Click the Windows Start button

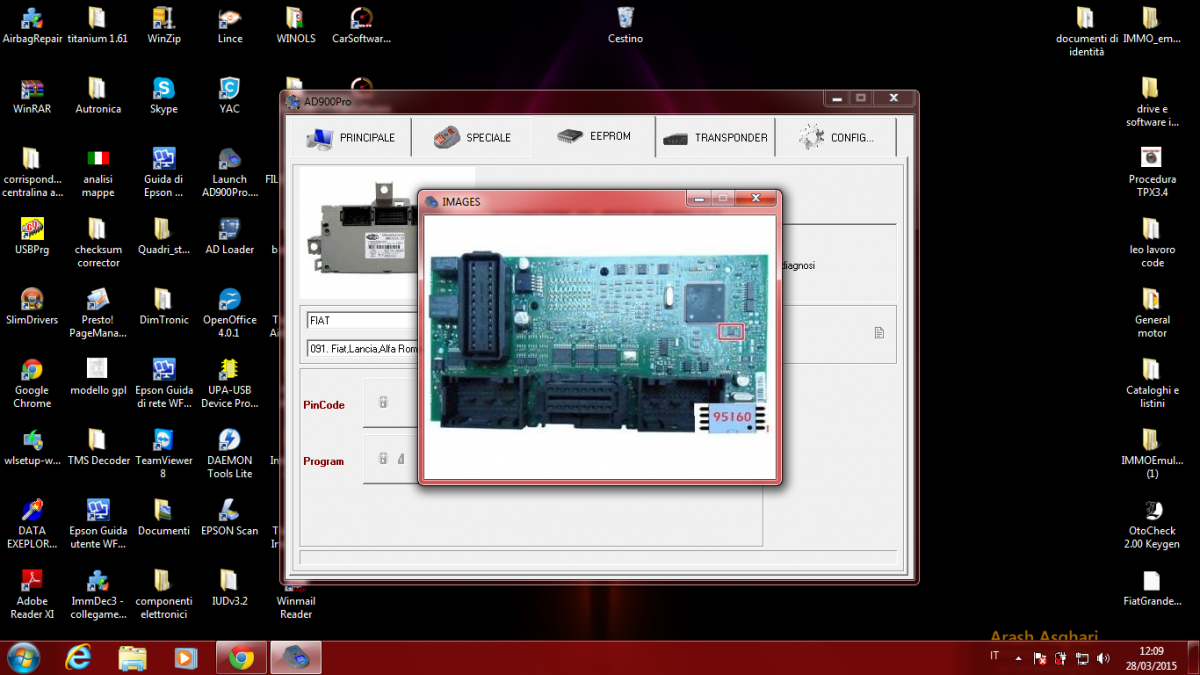pos(23,657)
